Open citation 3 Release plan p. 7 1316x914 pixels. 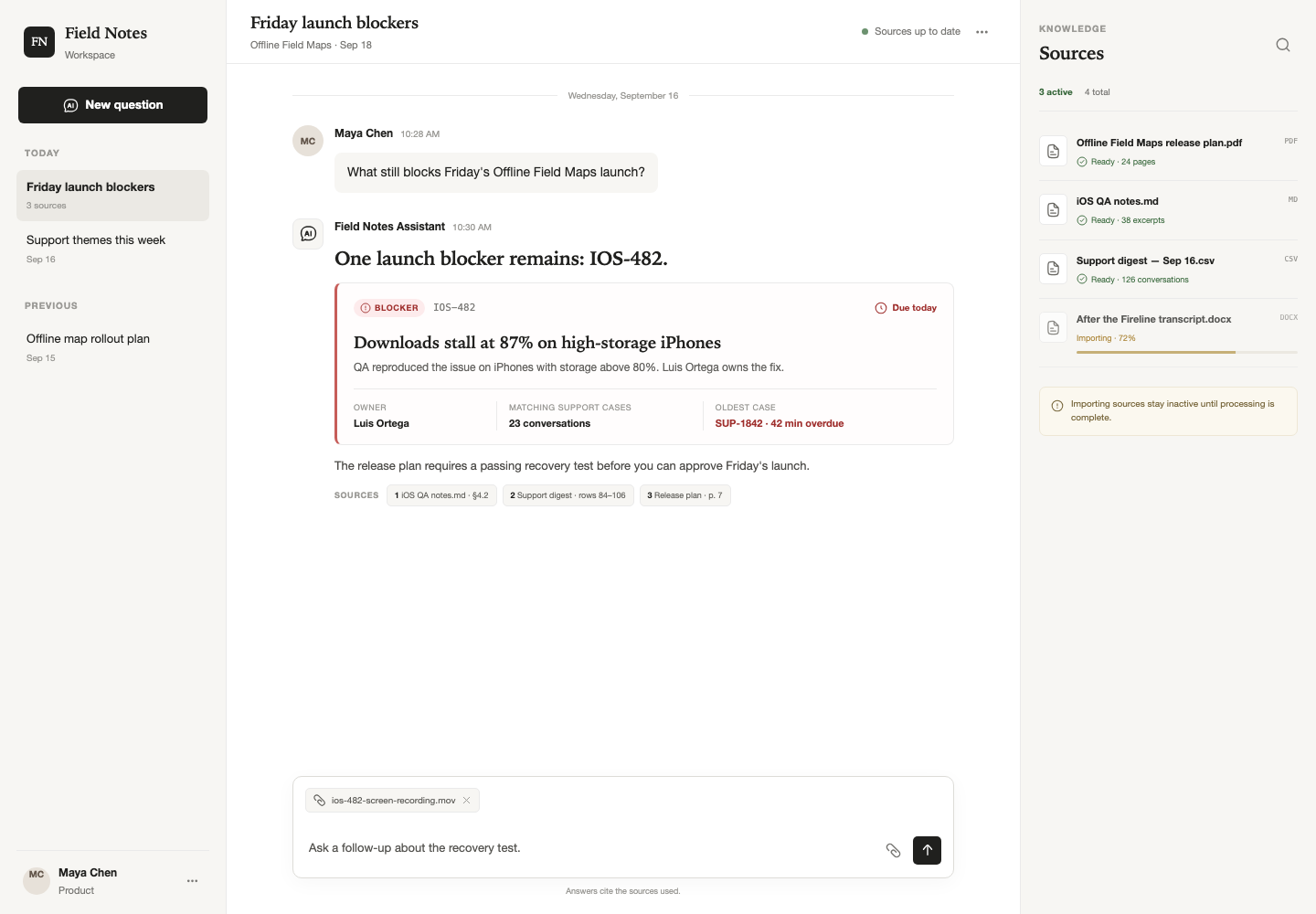click(685, 495)
